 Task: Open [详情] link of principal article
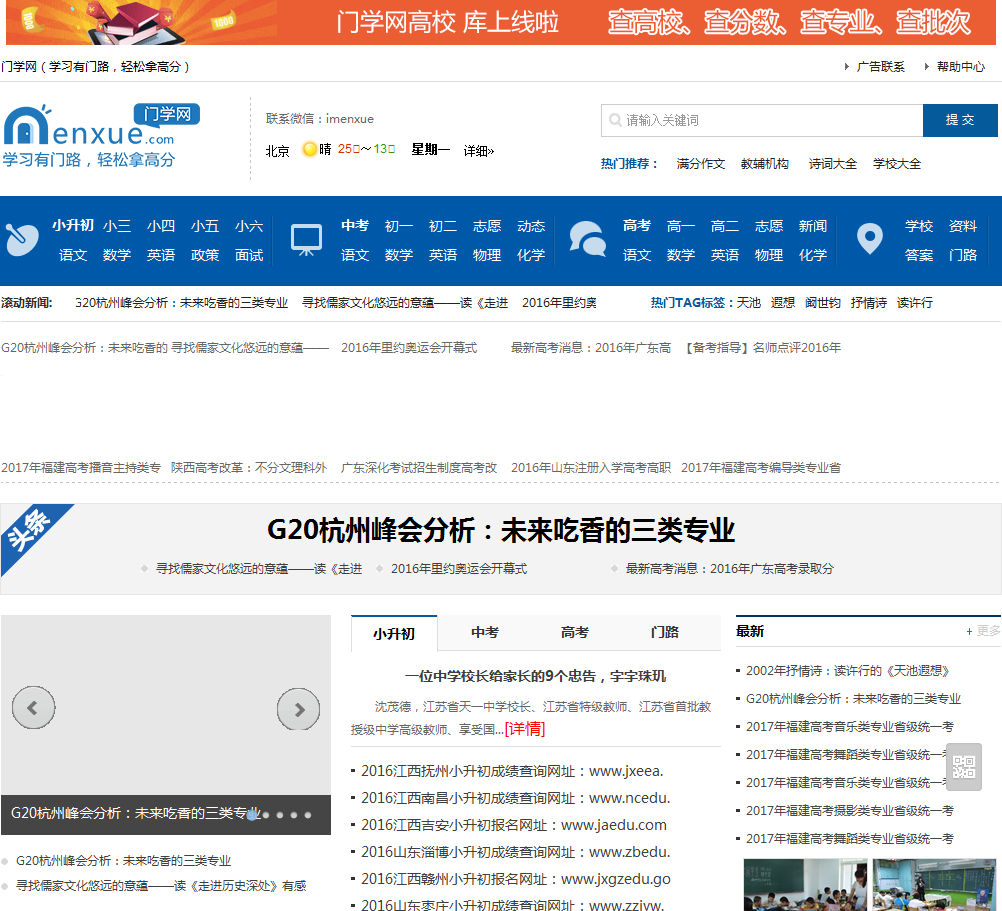[x=525, y=729]
